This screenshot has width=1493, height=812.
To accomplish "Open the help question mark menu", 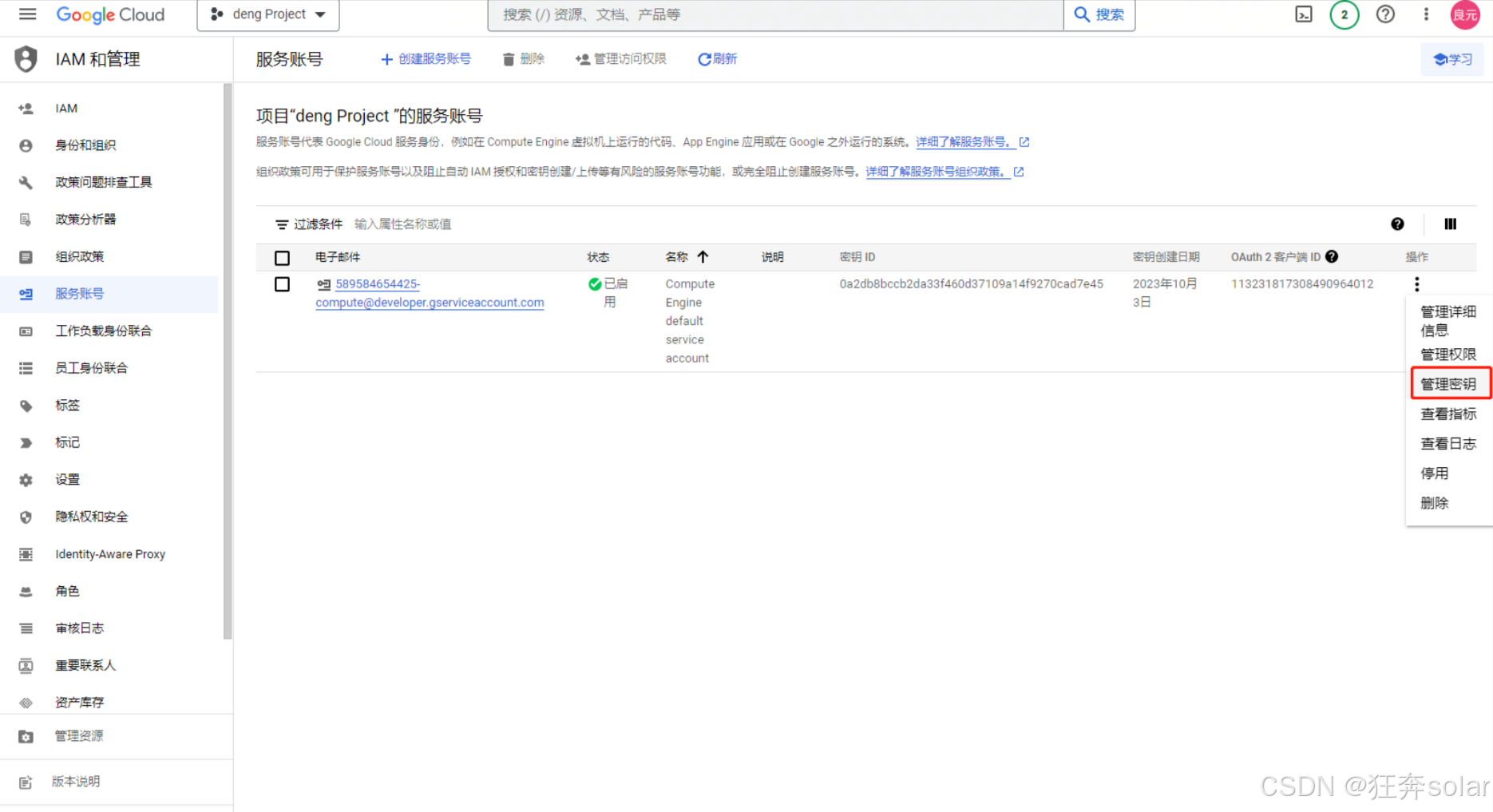I will 1386,14.
